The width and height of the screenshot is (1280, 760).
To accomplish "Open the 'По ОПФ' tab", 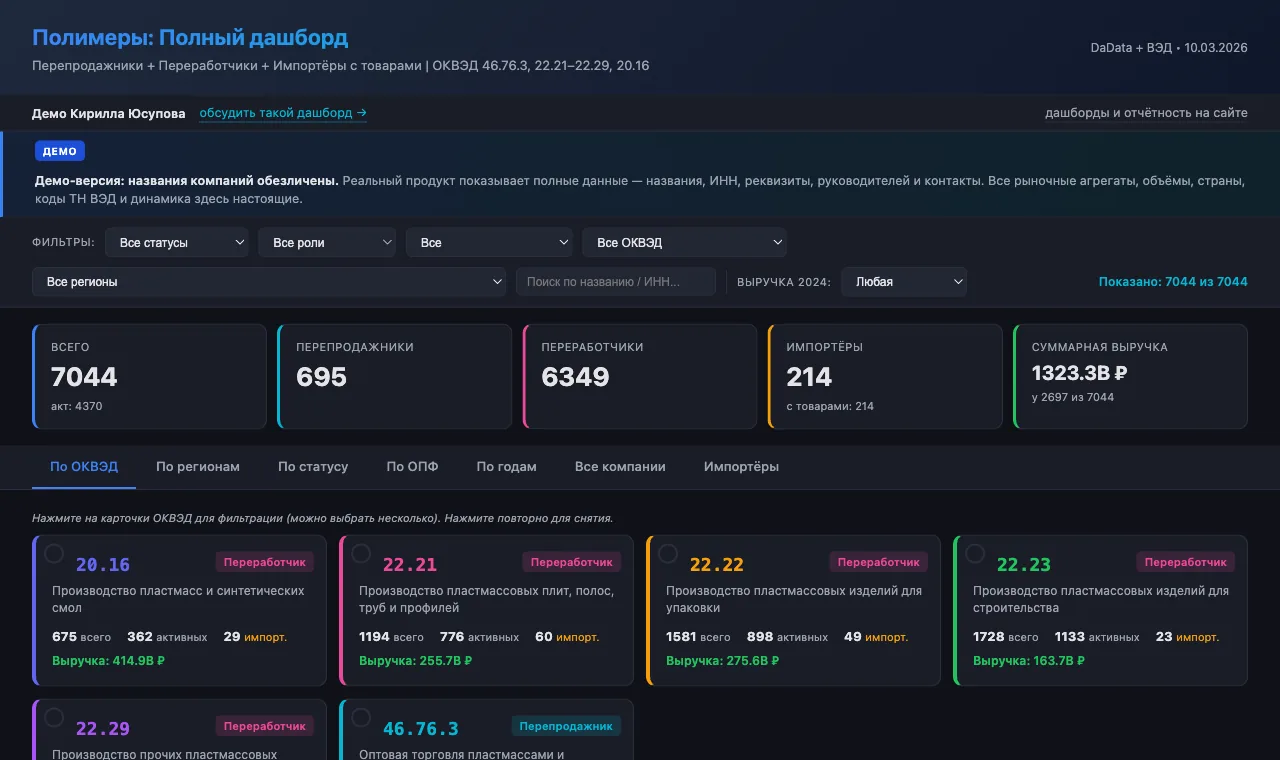I will click(413, 467).
